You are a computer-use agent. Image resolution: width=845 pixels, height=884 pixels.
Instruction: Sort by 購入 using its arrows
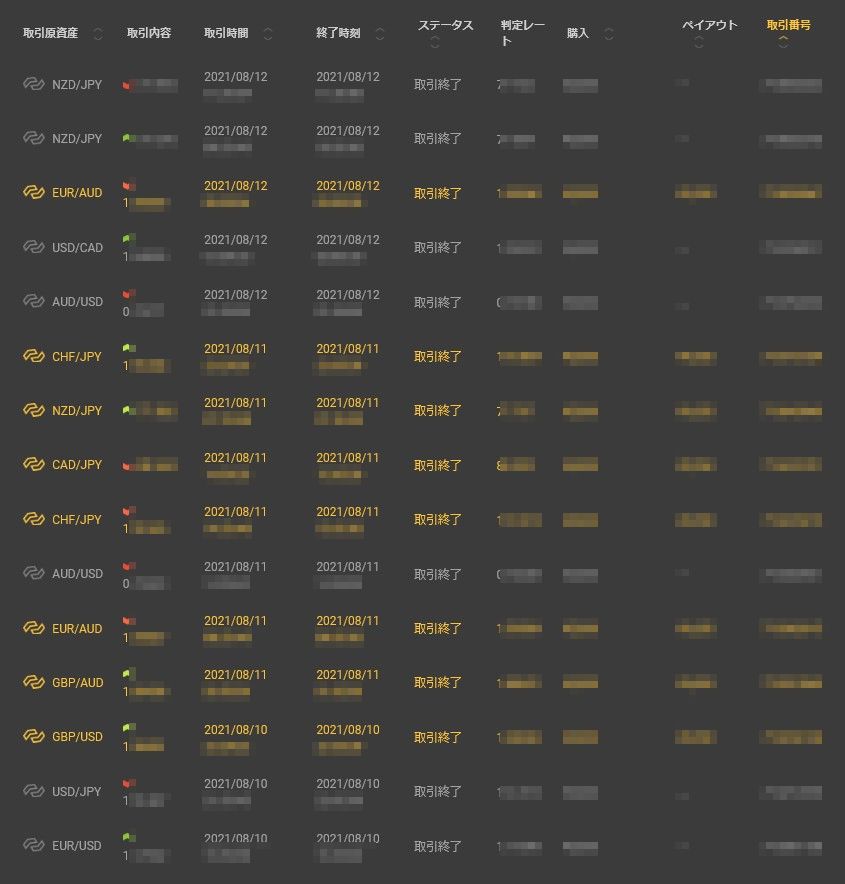point(609,34)
